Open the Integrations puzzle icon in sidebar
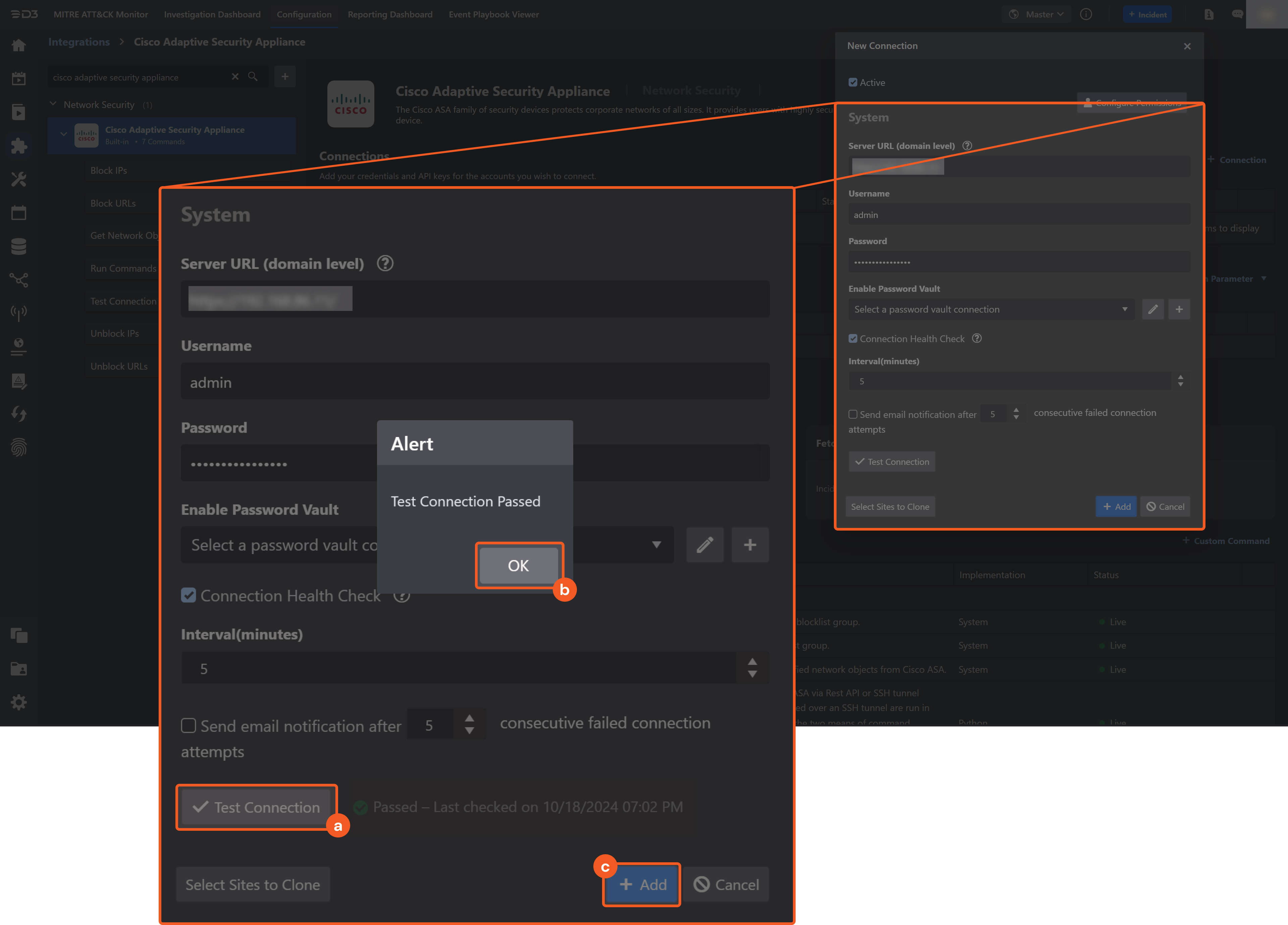This screenshot has height=925, width=1288. pos(19,146)
